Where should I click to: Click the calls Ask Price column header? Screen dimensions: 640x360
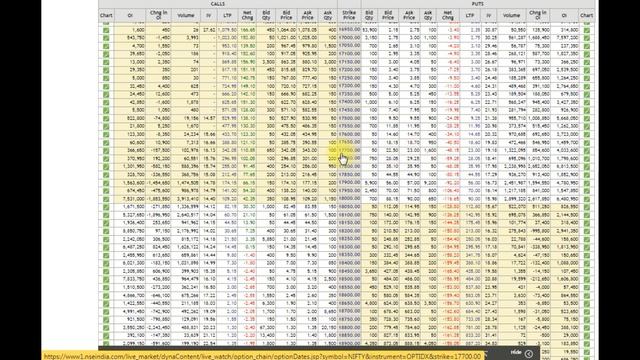tap(307, 16)
